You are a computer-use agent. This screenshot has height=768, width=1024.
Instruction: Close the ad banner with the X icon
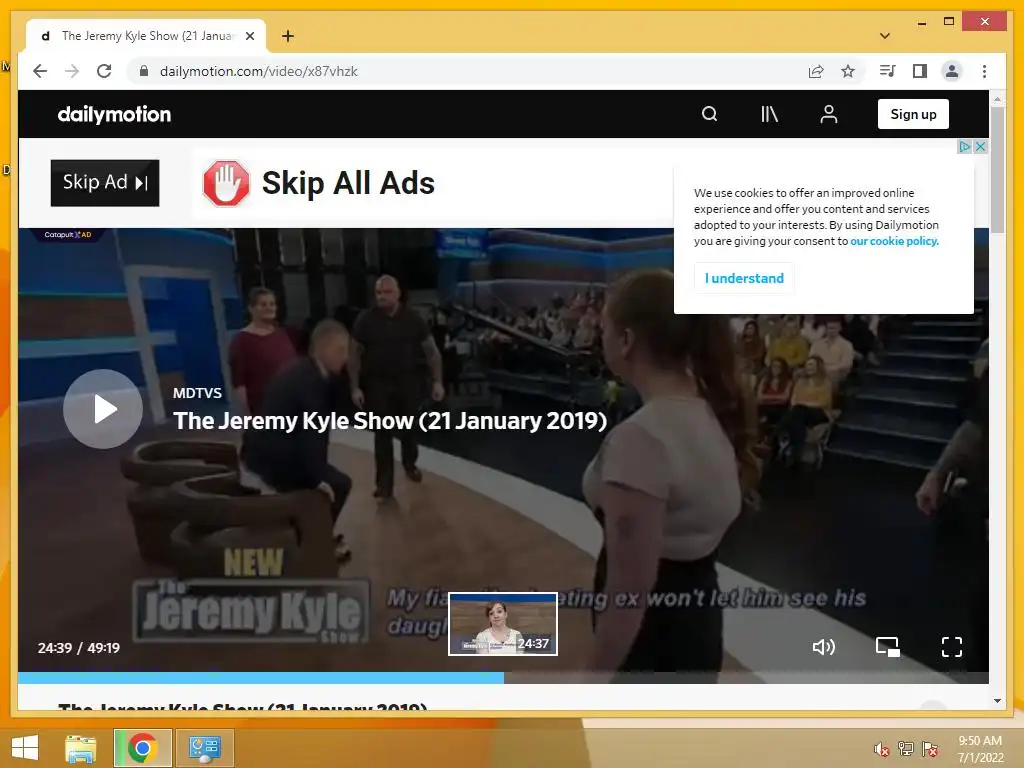click(980, 146)
